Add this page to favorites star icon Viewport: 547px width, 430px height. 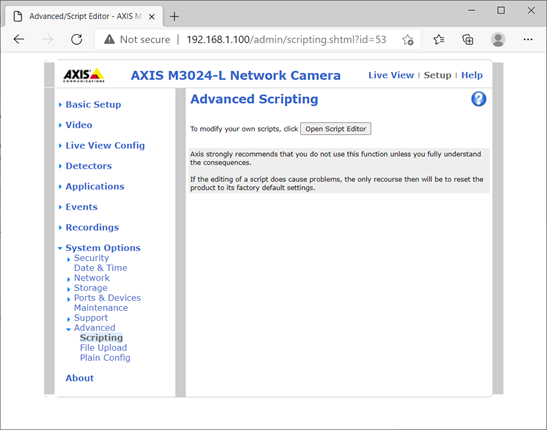[x=407, y=40]
